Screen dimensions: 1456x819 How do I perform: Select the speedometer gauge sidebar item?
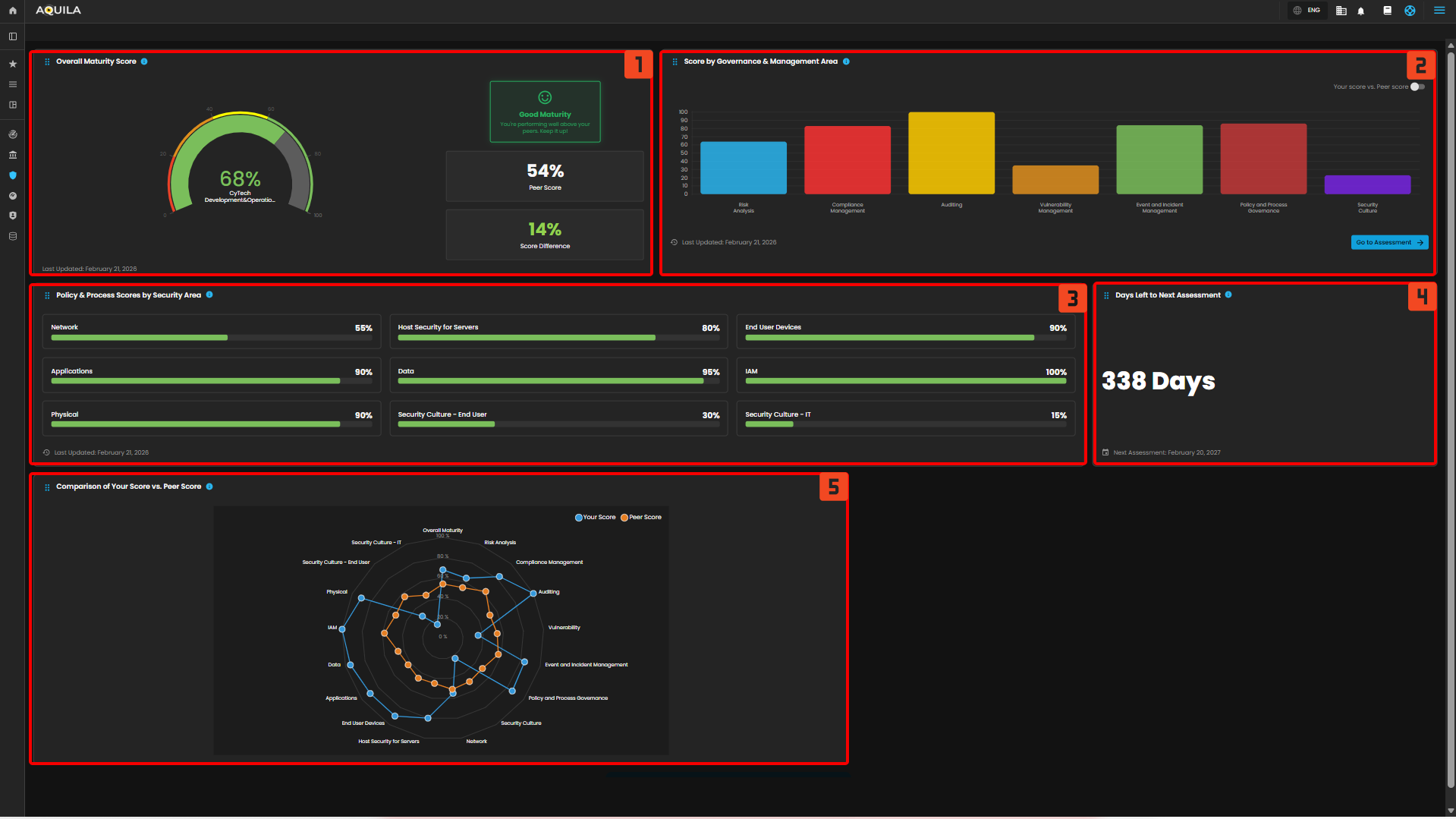12,196
